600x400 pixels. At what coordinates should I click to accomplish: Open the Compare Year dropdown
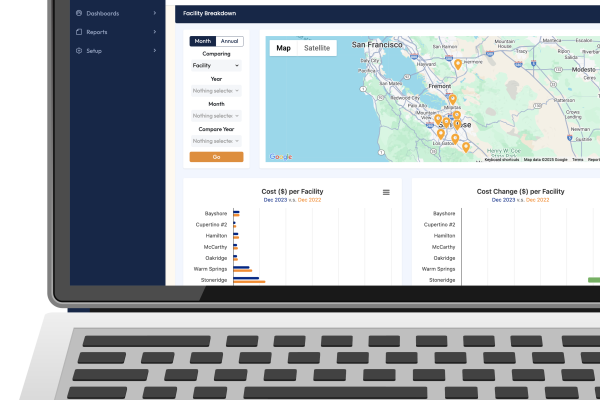(216, 140)
